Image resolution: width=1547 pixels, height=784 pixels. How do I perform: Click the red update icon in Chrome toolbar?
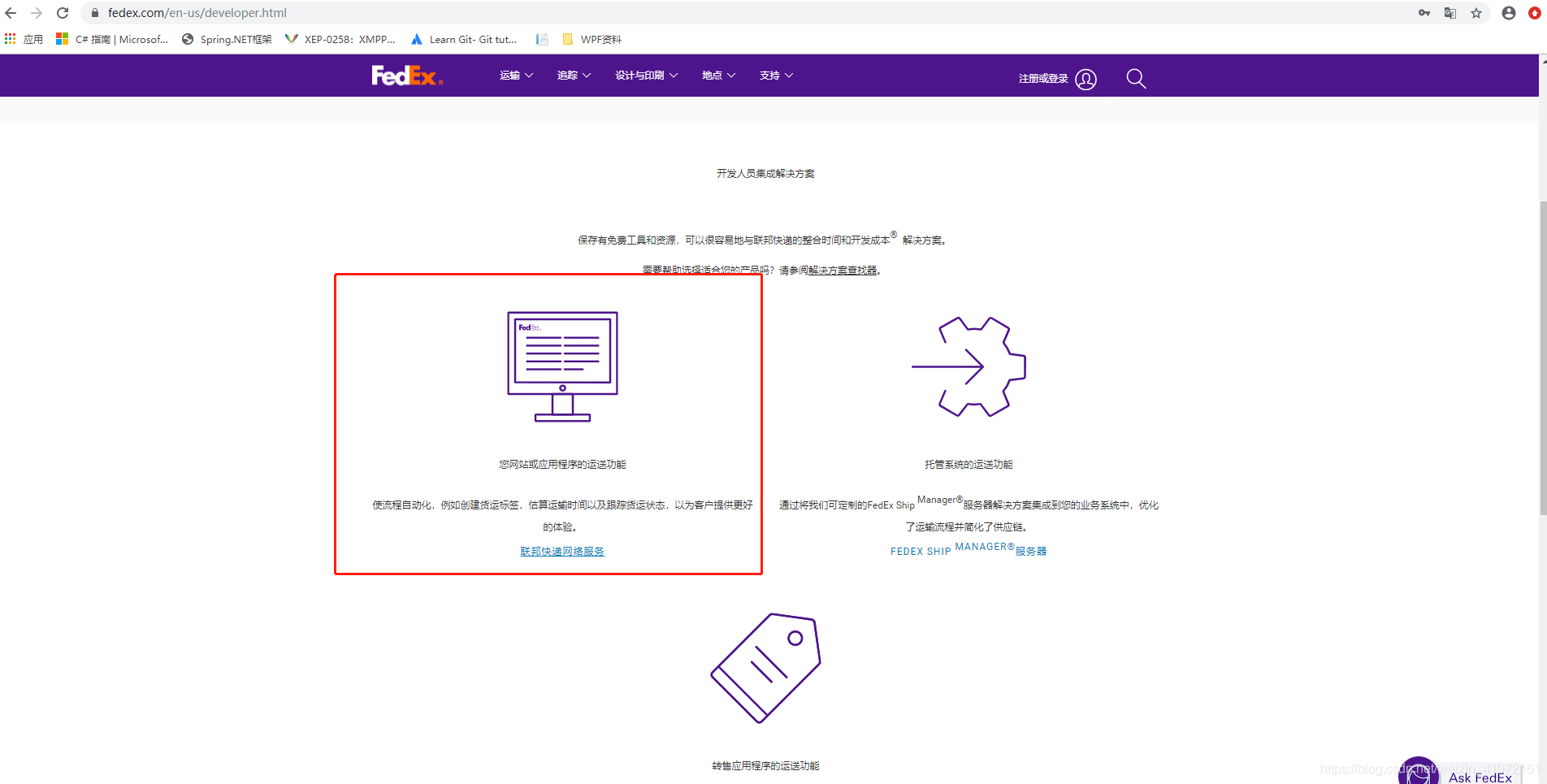click(1535, 13)
